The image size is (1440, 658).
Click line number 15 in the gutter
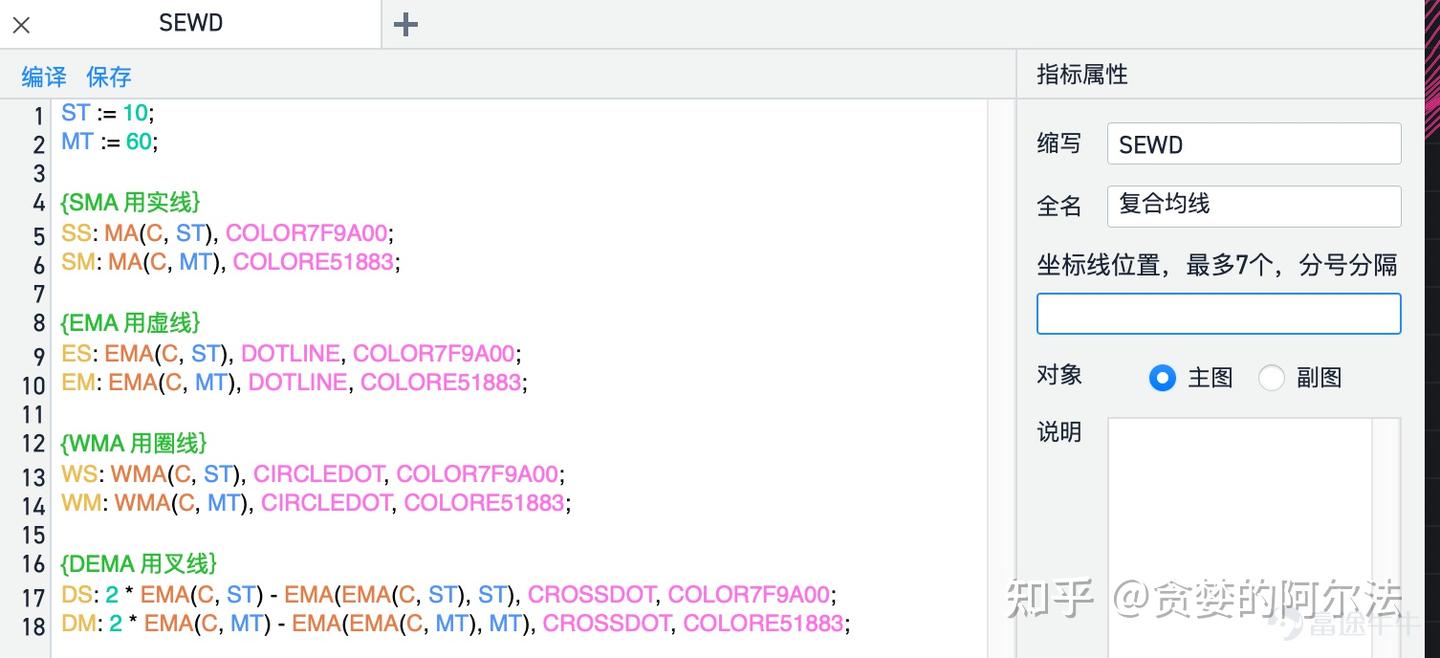33,535
